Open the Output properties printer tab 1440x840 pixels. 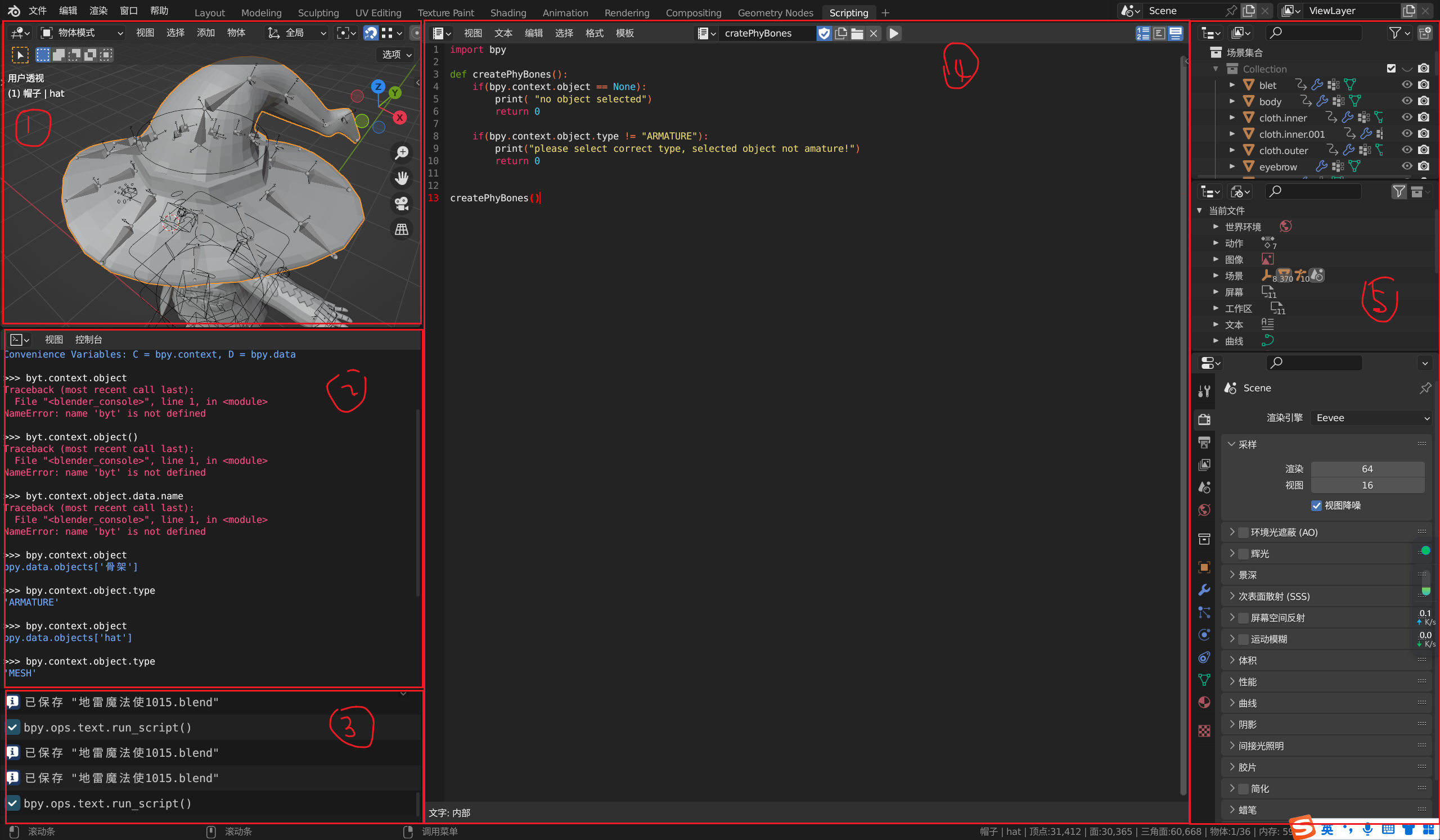(1204, 442)
